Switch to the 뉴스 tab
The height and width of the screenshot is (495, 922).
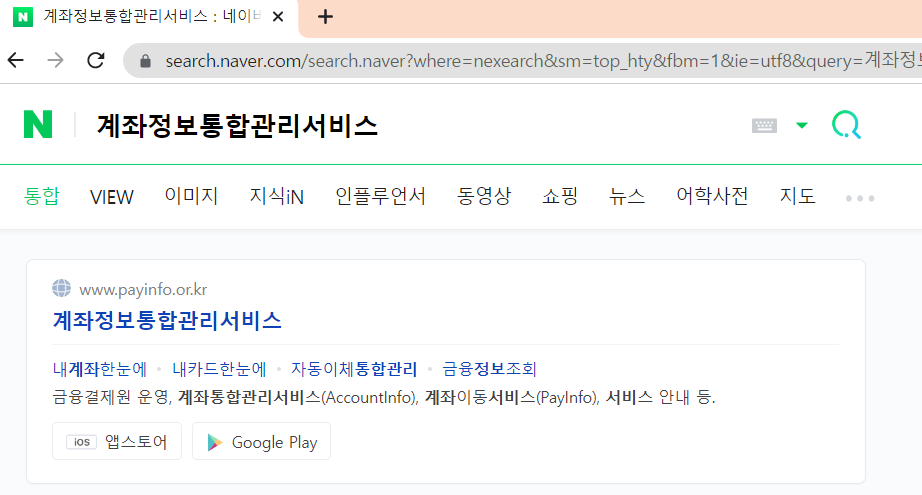coord(627,196)
